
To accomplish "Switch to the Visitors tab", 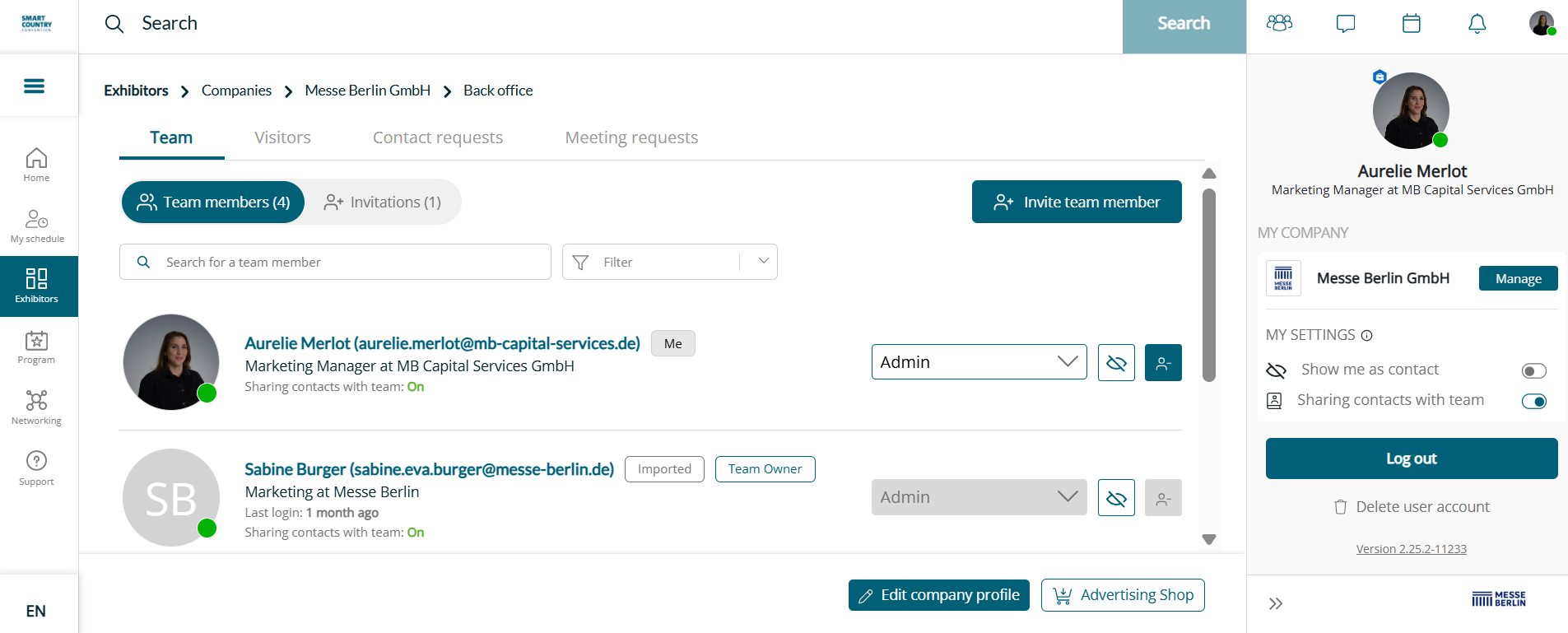I will pyautogui.click(x=282, y=137).
